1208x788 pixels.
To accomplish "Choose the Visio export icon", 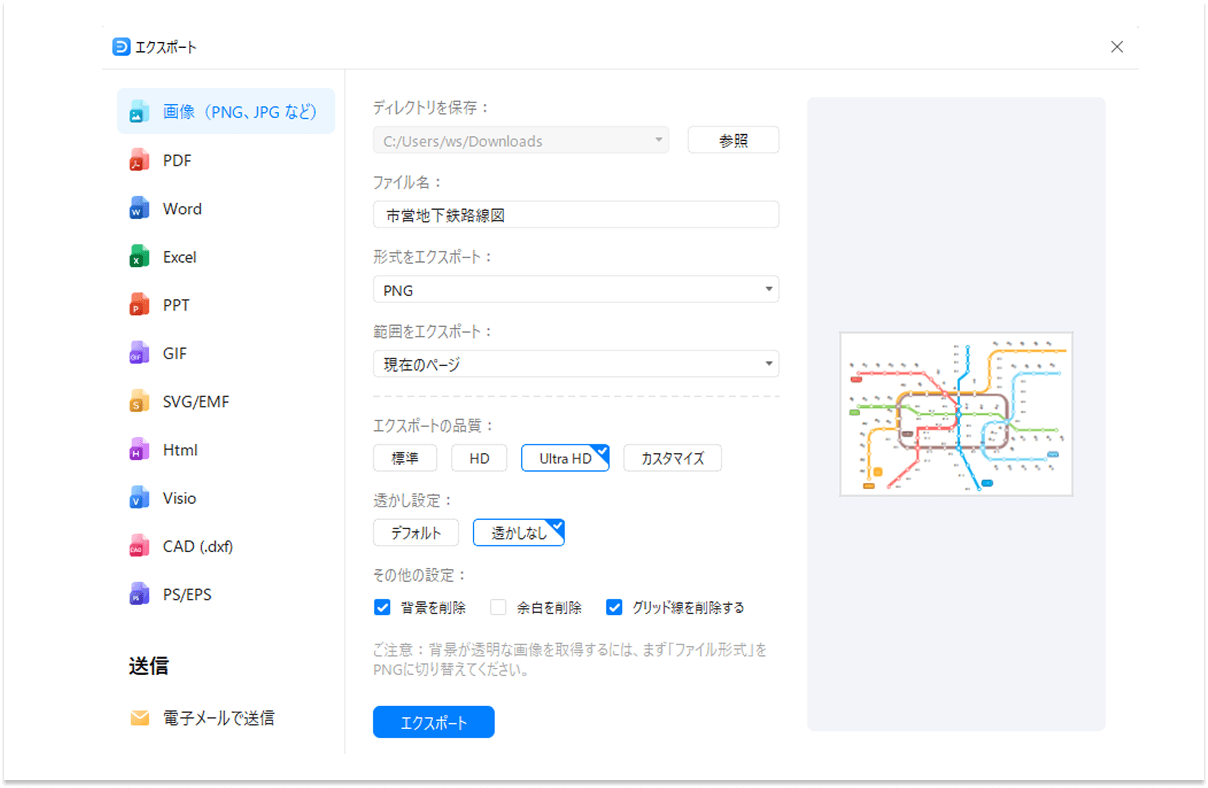I will coord(139,498).
